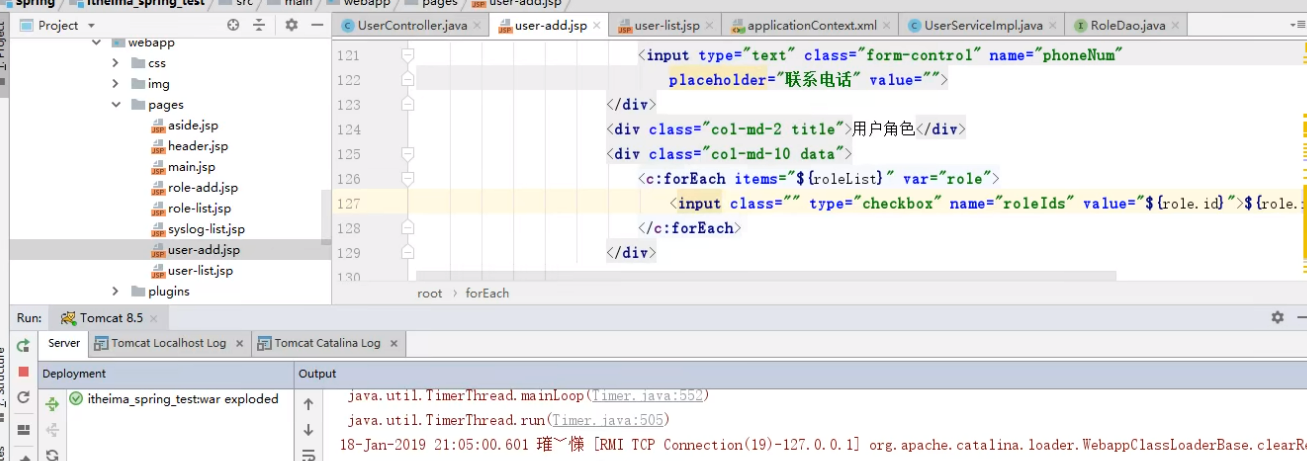The image size is (1307, 461).
Task: Click the 用户角色 text on line 124
Action: (883, 129)
